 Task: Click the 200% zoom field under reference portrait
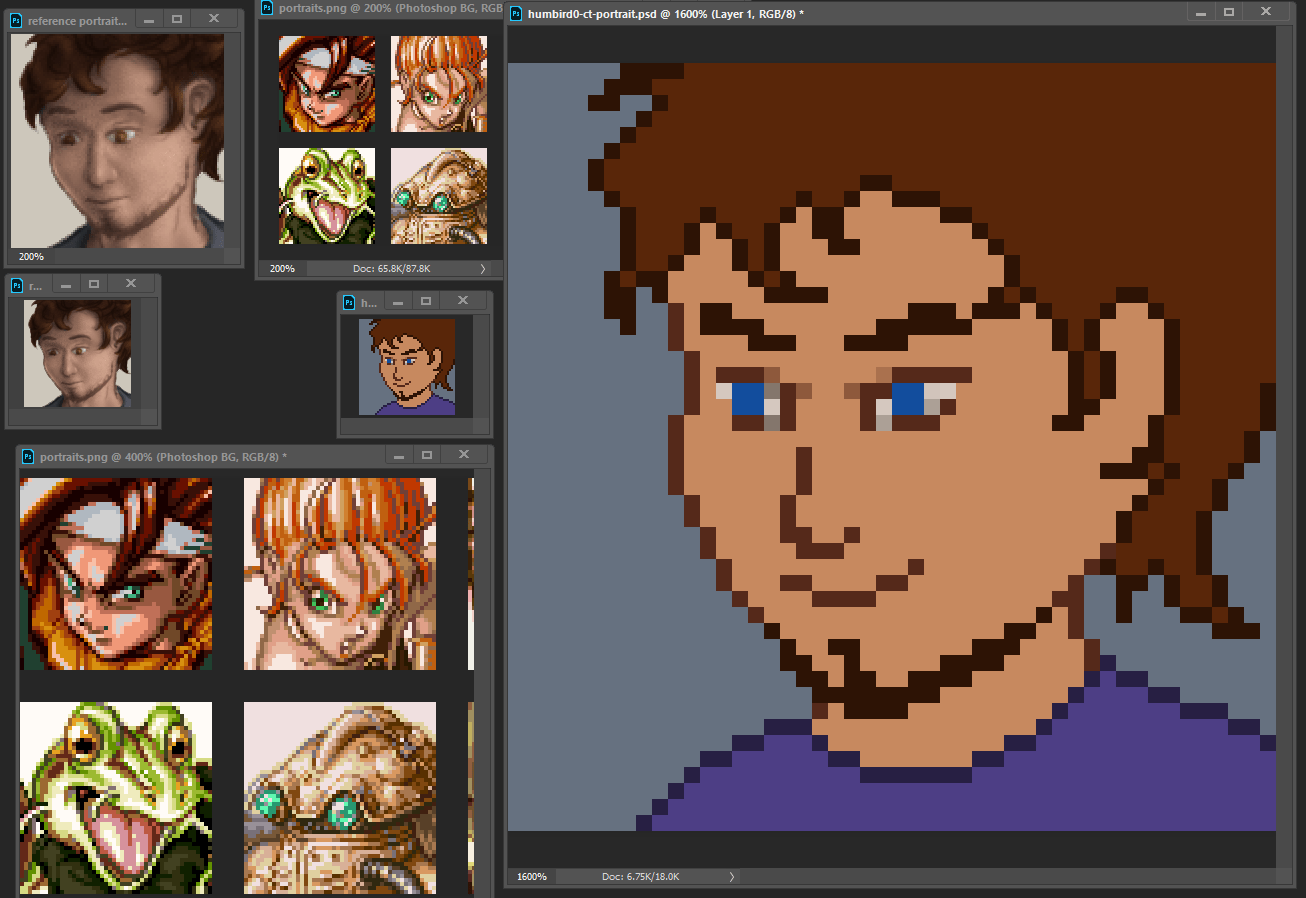pos(31,257)
